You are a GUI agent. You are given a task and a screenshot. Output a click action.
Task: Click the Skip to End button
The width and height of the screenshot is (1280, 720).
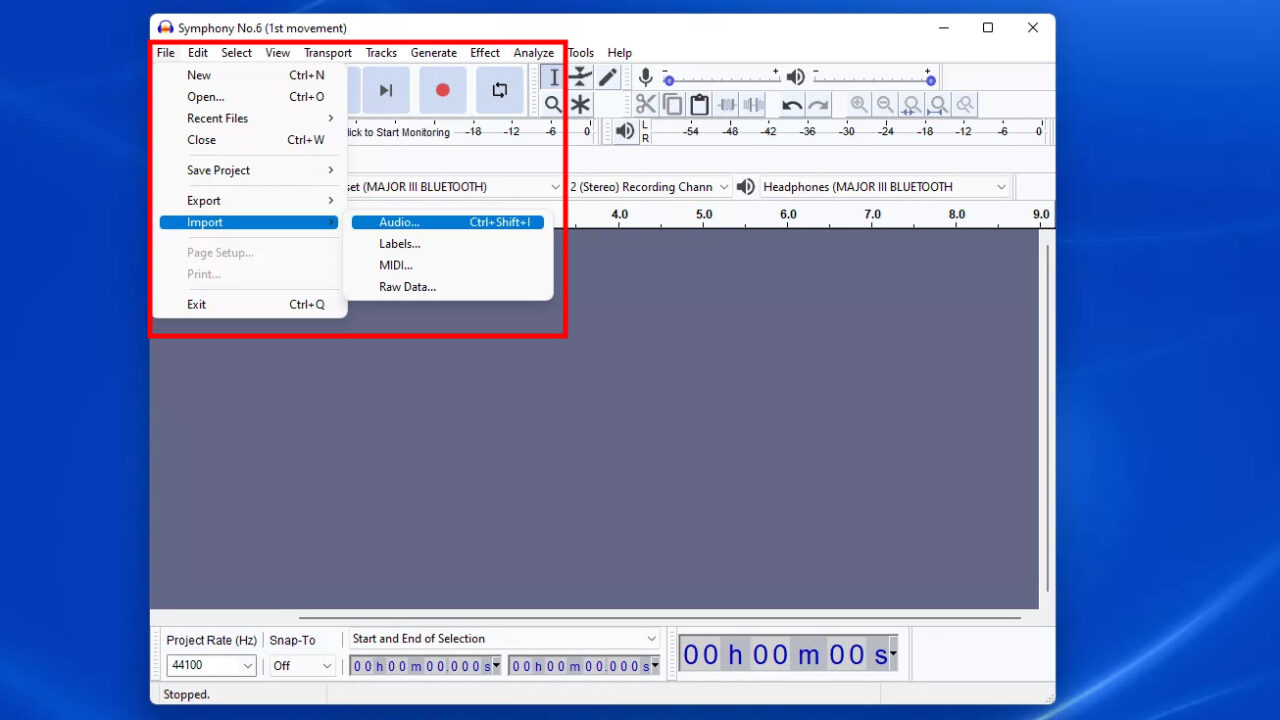(386, 89)
